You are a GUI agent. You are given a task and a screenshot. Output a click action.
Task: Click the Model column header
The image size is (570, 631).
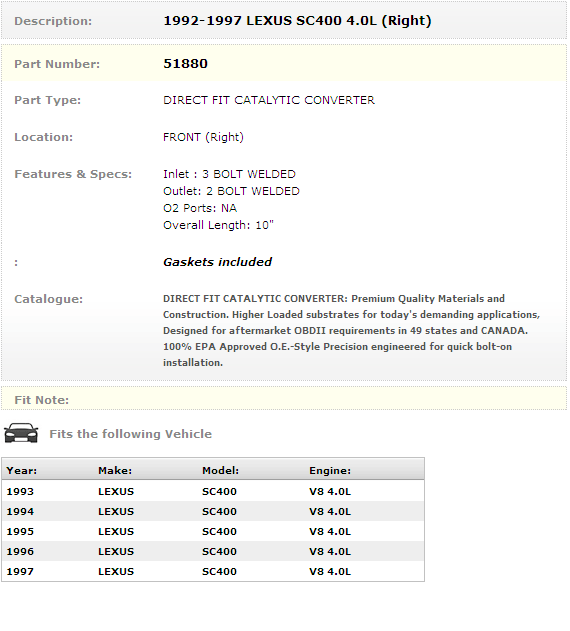[x=221, y=470]
